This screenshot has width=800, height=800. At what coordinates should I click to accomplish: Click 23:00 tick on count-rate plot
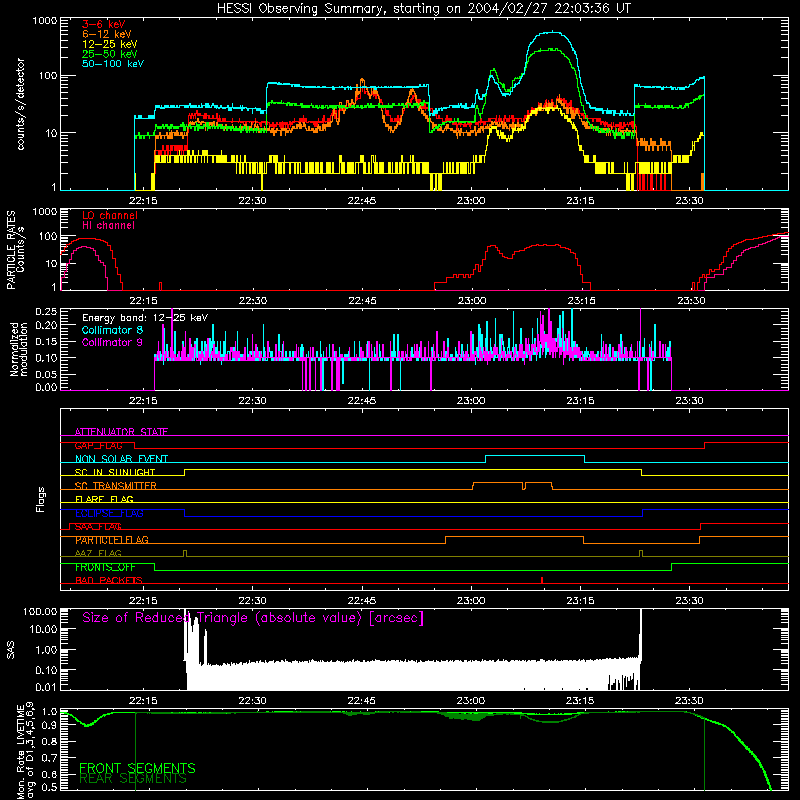point(471,201)
